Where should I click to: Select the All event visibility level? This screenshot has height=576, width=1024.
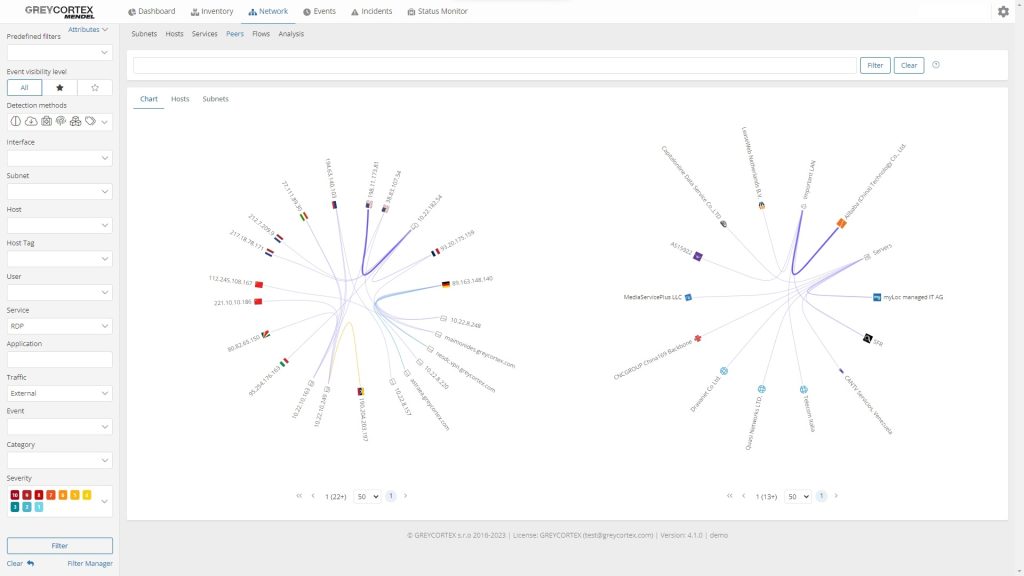point(24,88)
